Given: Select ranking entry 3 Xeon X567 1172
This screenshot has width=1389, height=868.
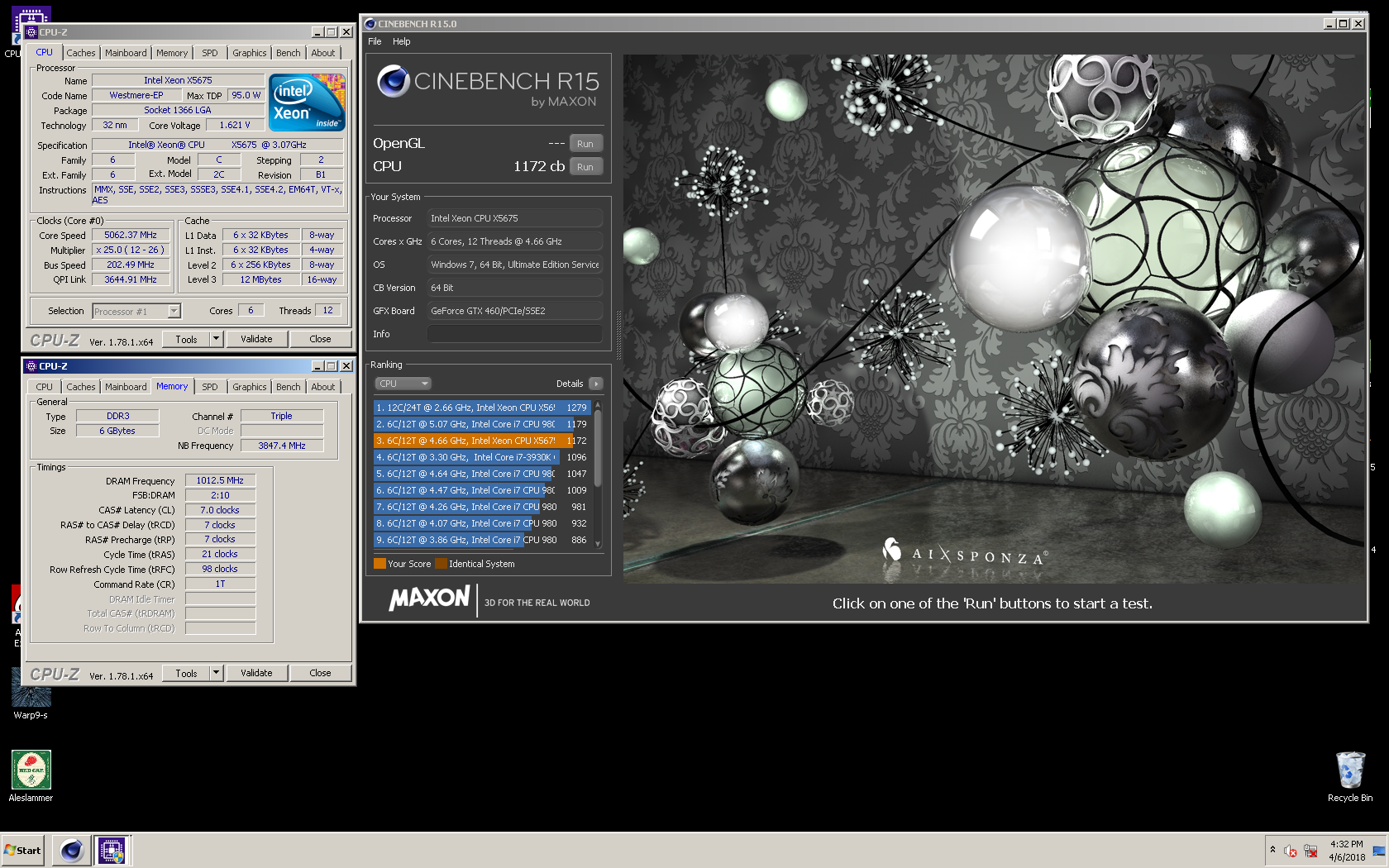Looking at the screenshot, I should click(481, 441).
